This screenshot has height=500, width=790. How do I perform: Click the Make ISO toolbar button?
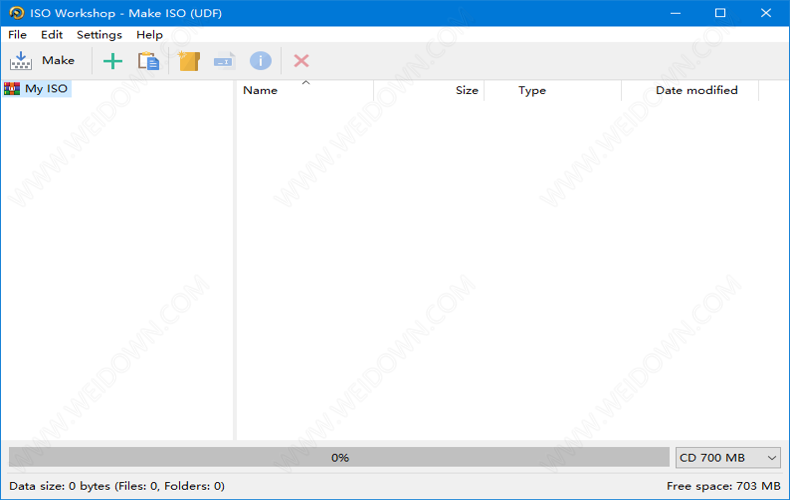click(43, 60)
